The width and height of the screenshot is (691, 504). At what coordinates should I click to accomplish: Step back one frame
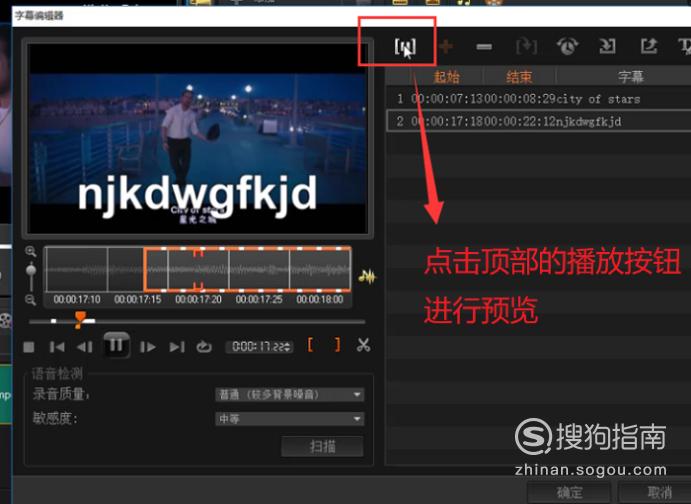[x=85, y=347]
